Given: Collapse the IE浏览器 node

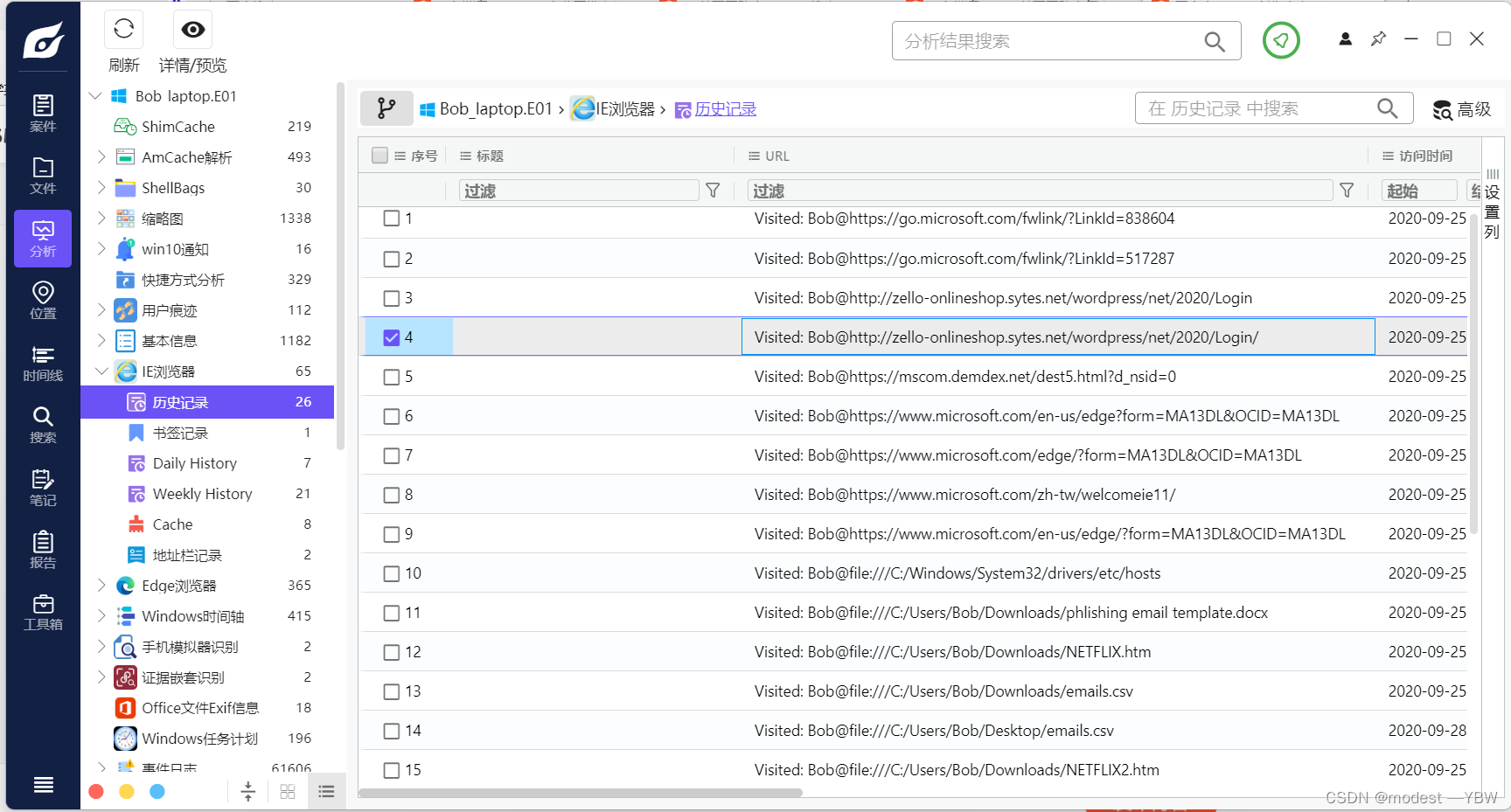Looking at the screenshot, I should pyautogui.click(x=101, y=371).
